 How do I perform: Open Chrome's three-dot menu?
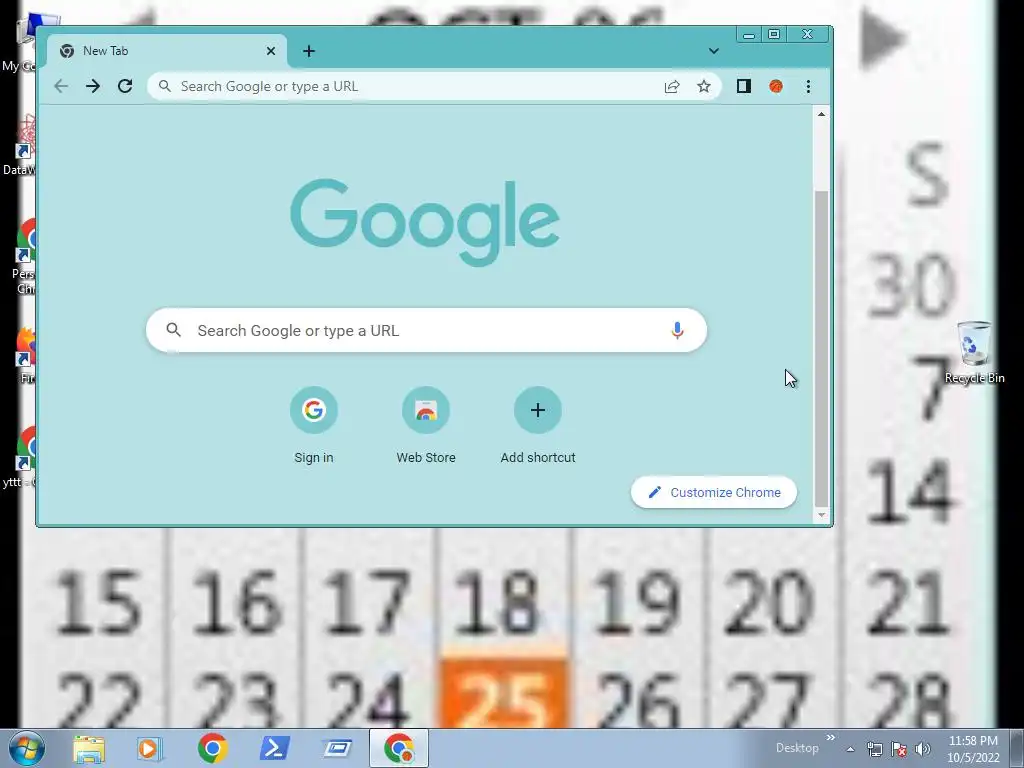808,86
